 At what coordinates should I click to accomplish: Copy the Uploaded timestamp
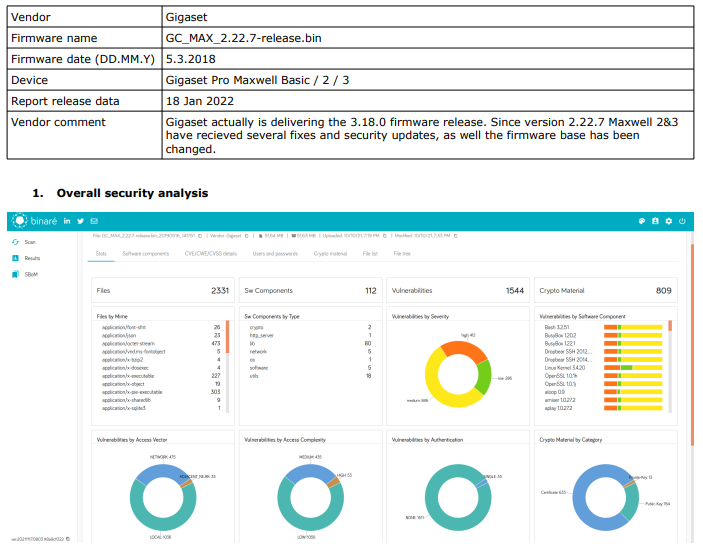[x=384, y=236]
